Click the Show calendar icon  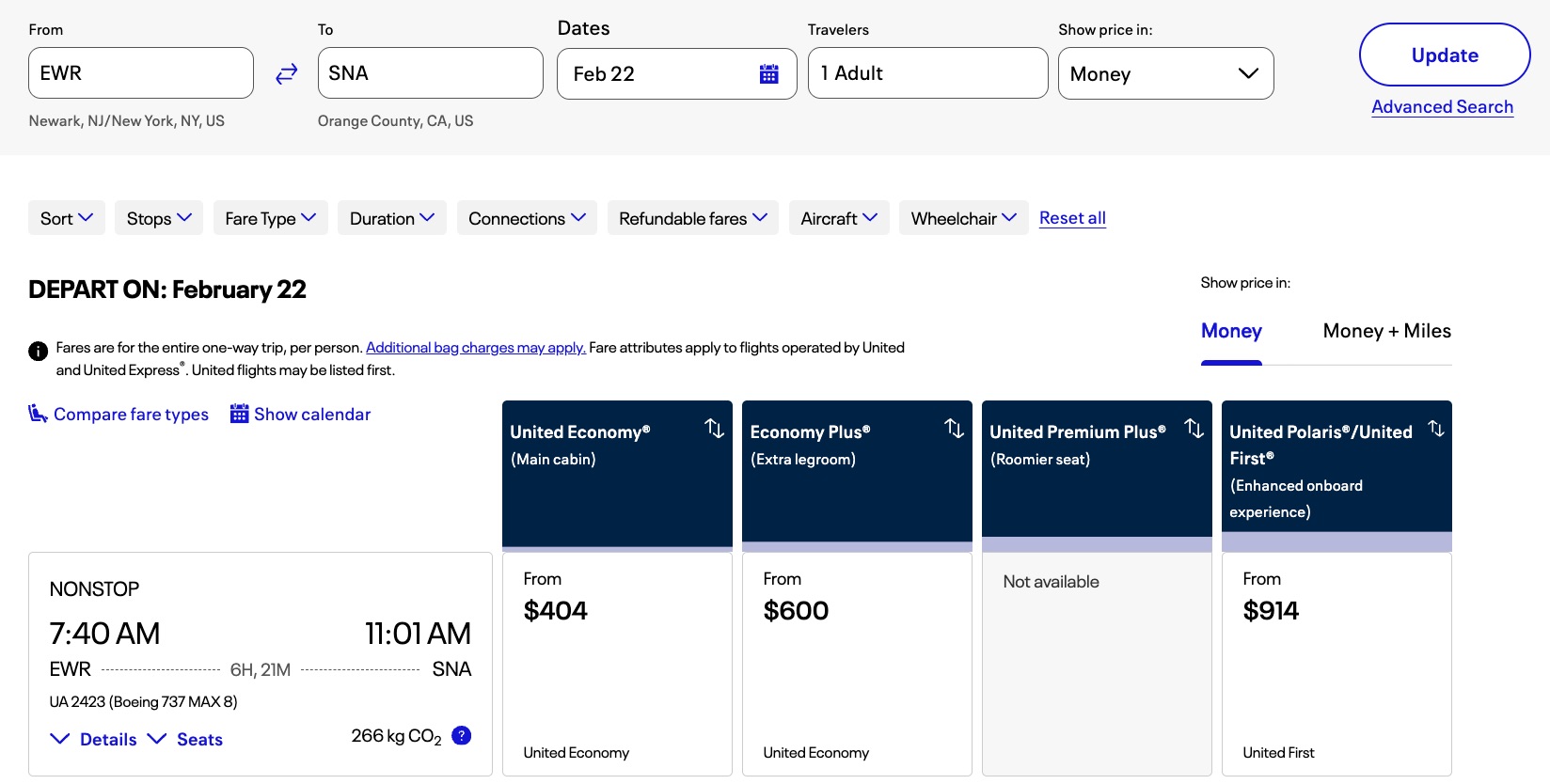coord(239,414)
